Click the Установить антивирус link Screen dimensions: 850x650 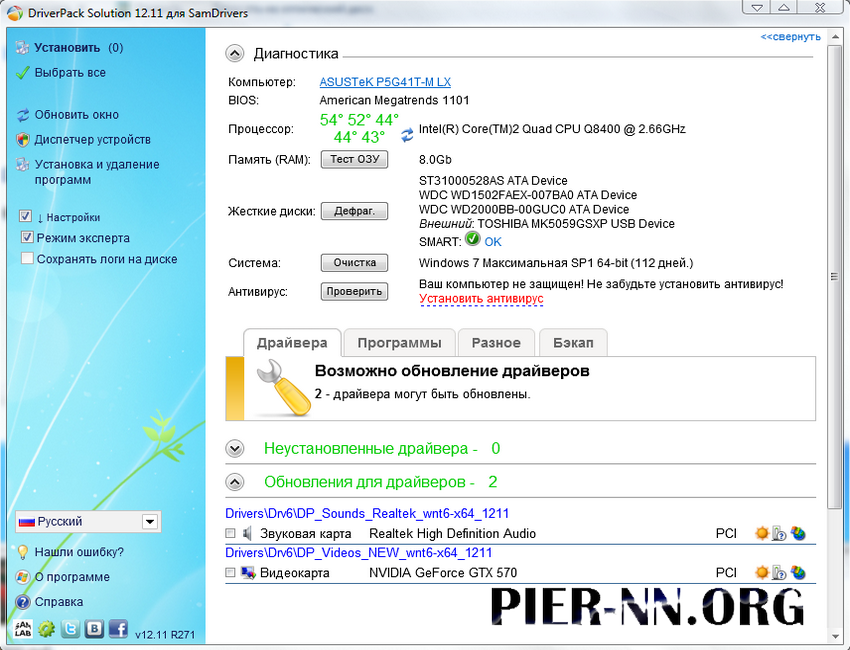pyautogui.click(x=481, y=299)
